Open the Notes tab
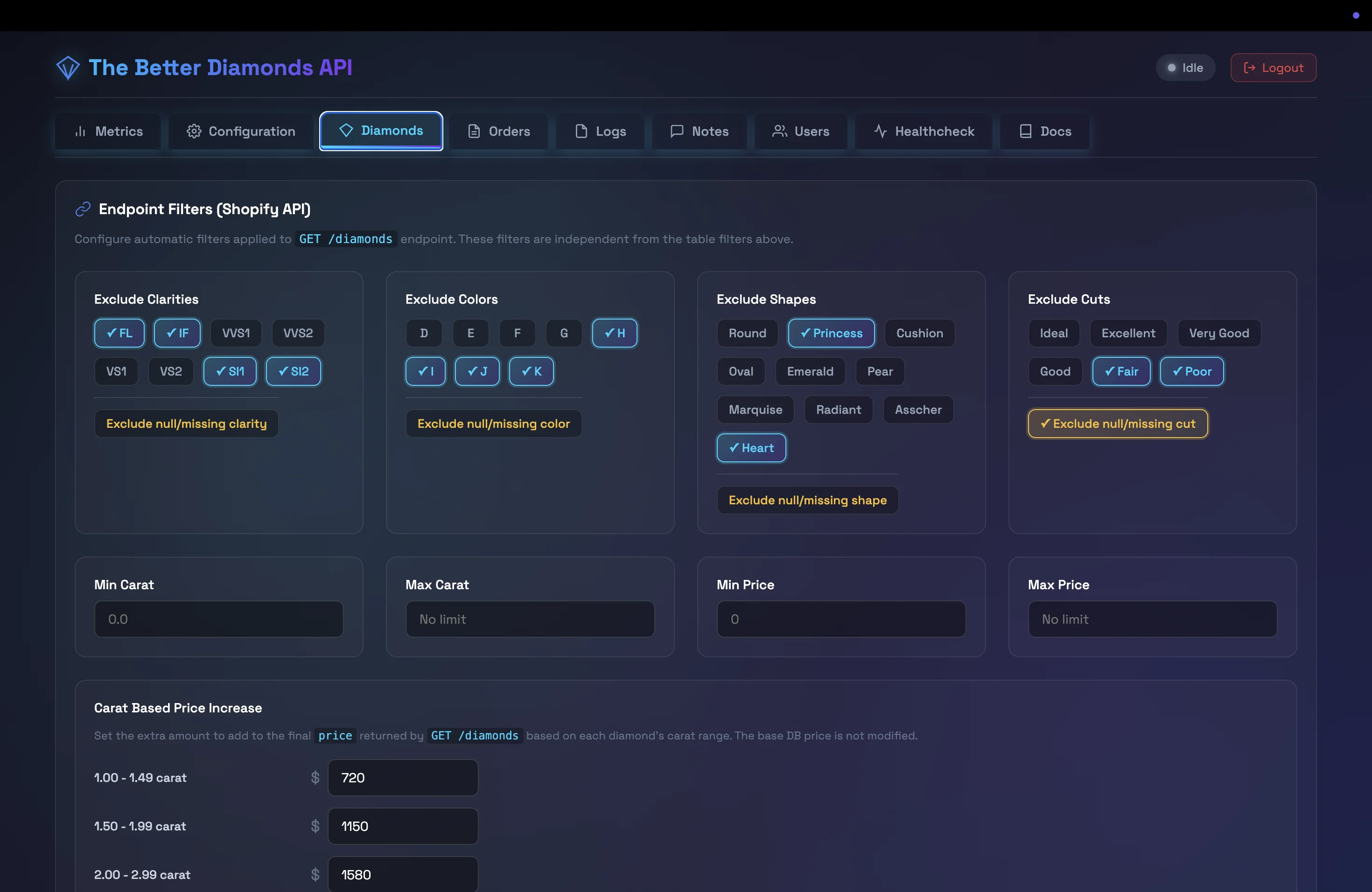Screen dimensions: 1372x892 coord(699,132)
